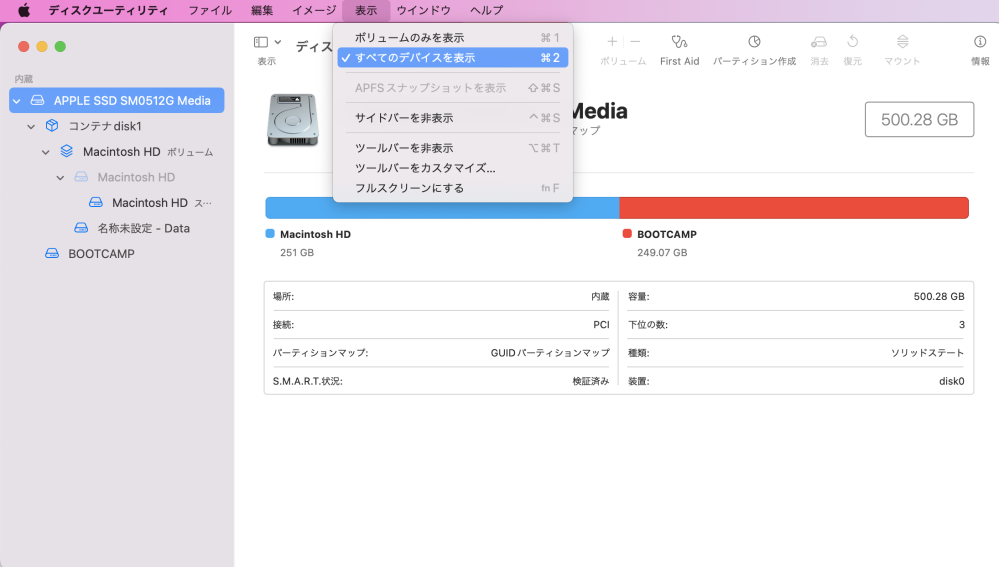Viewport: 999px width, 567px height.
Task: Click the add volume plus icon
Action: (x=612, y=41)
